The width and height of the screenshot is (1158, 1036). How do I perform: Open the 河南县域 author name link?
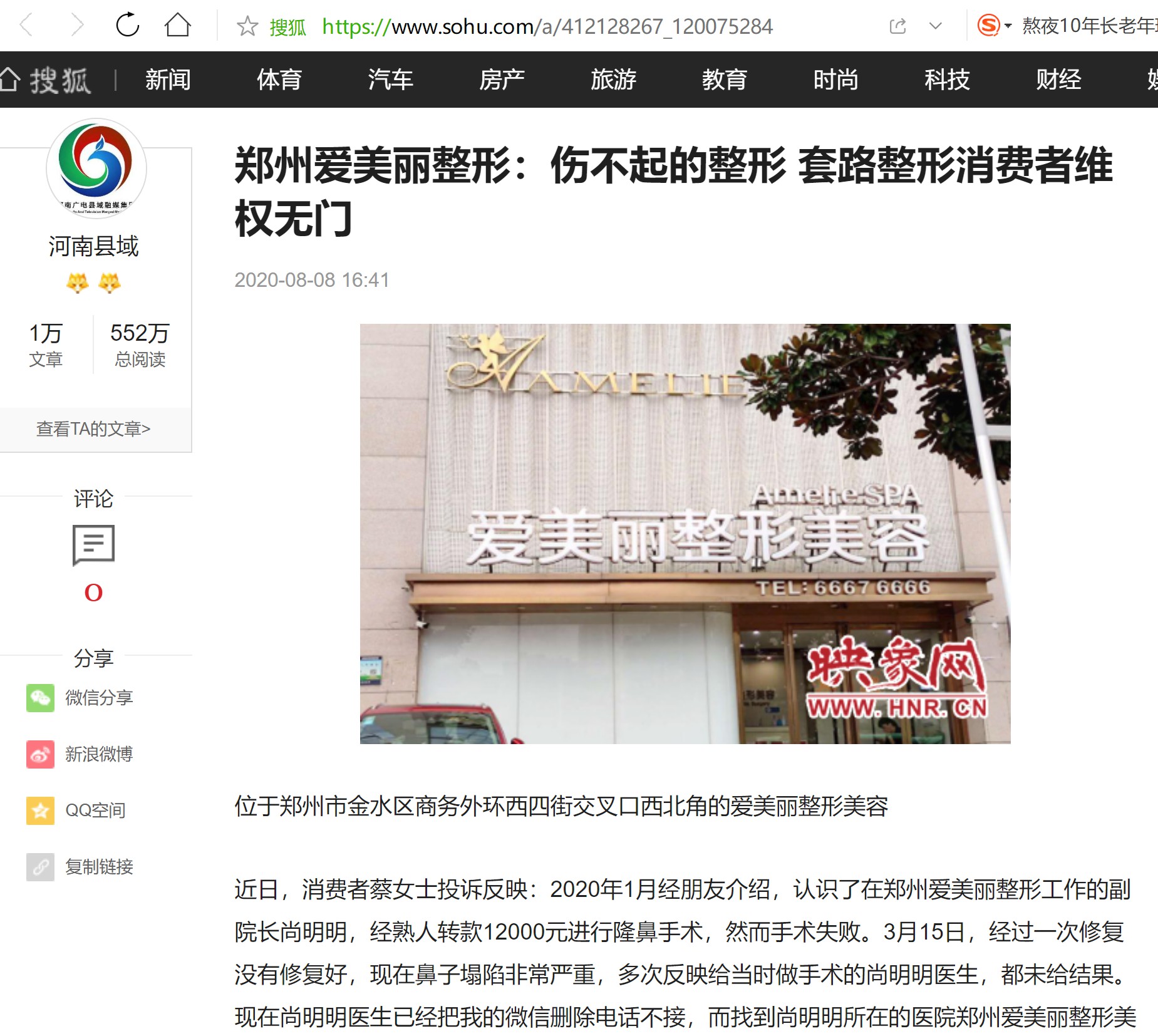(93, 246)
